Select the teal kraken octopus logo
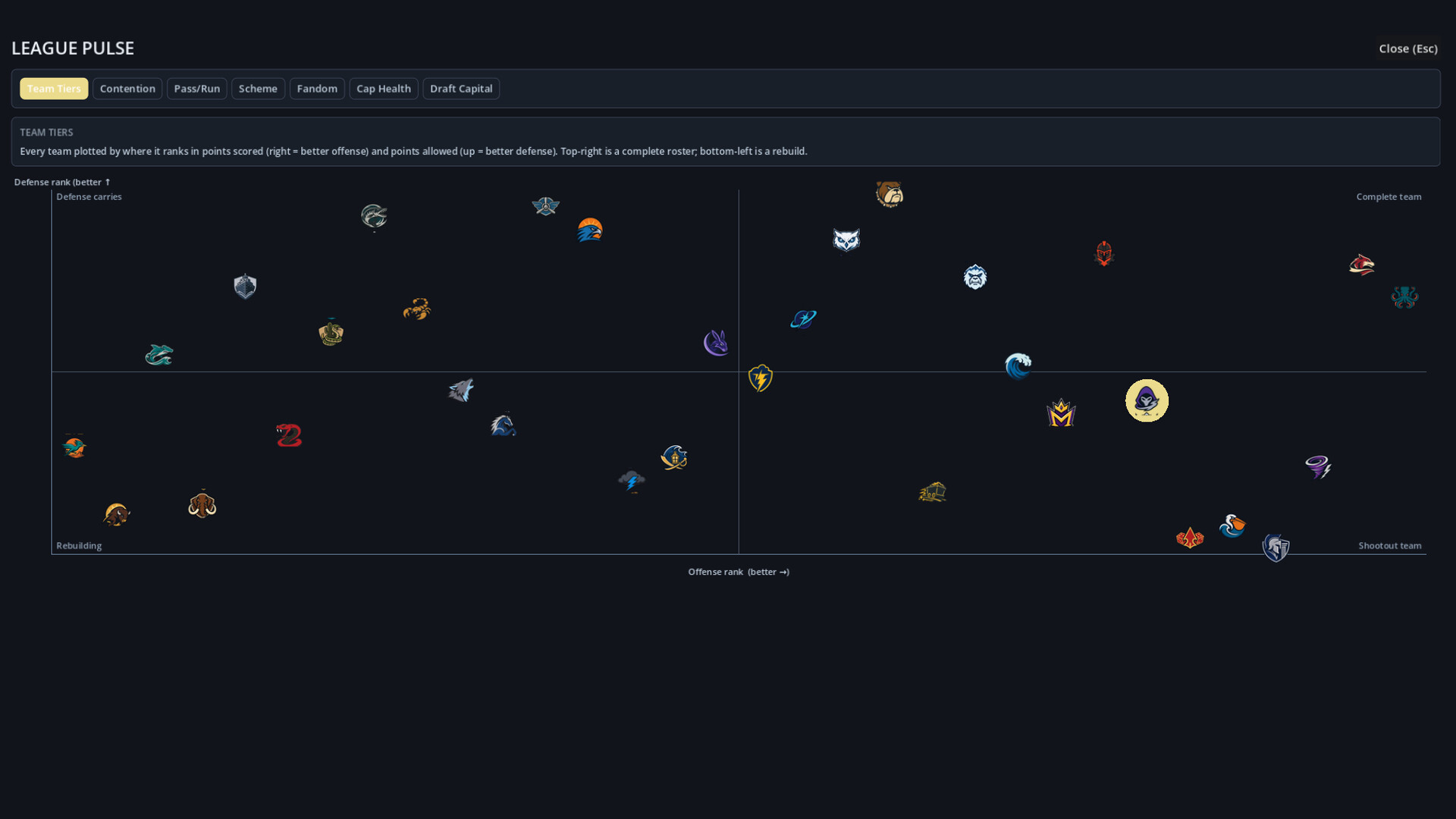Image resolution: width=1456 pixels, height=819 pixels. (1404, 297)
